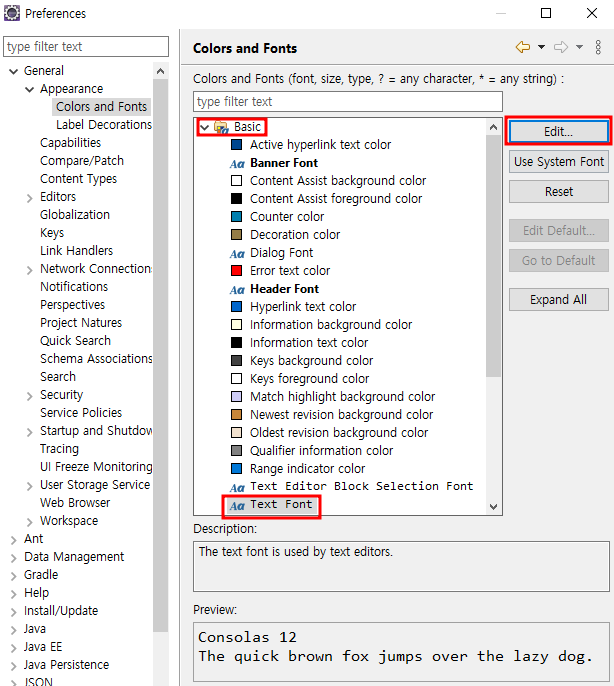Select Label Decorations in the tree
Viewport: 614px width, 686px height.
click(x=104, y=125)
